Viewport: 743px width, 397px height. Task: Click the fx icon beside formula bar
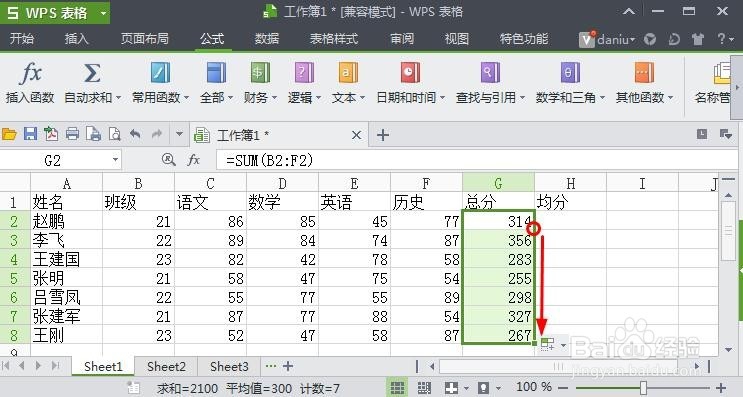[193, 160]
